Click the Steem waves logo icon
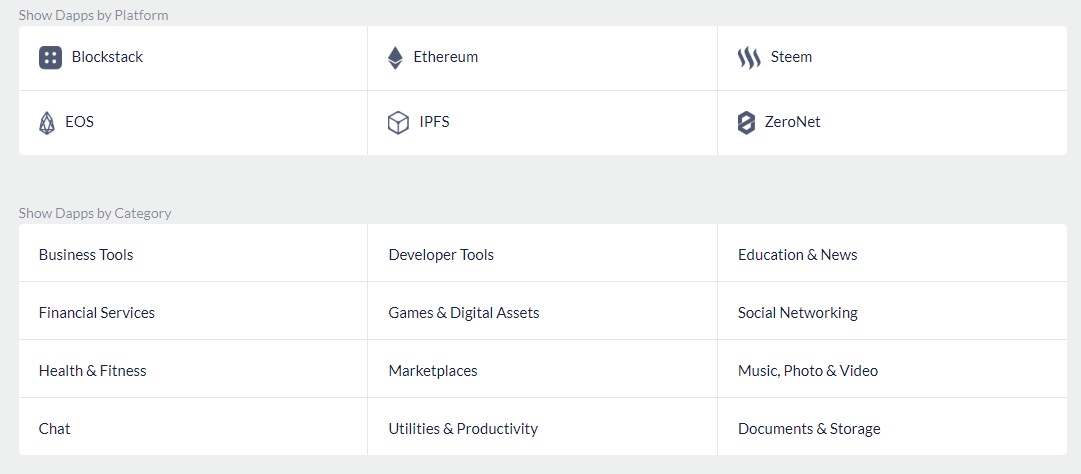The image size is (1081, 474). click(749, 58)
